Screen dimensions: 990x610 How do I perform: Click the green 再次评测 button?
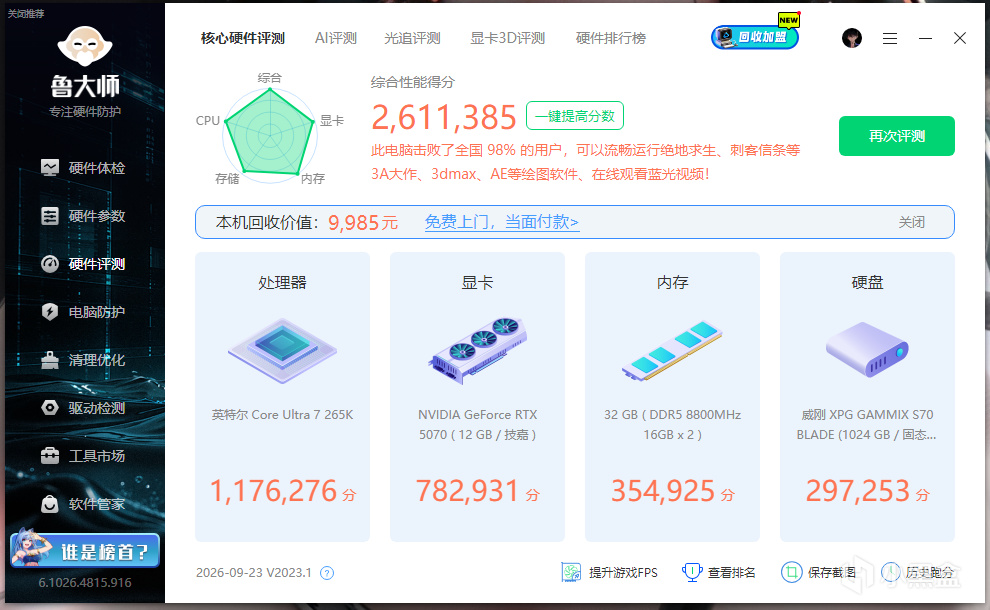coord(897,136)
